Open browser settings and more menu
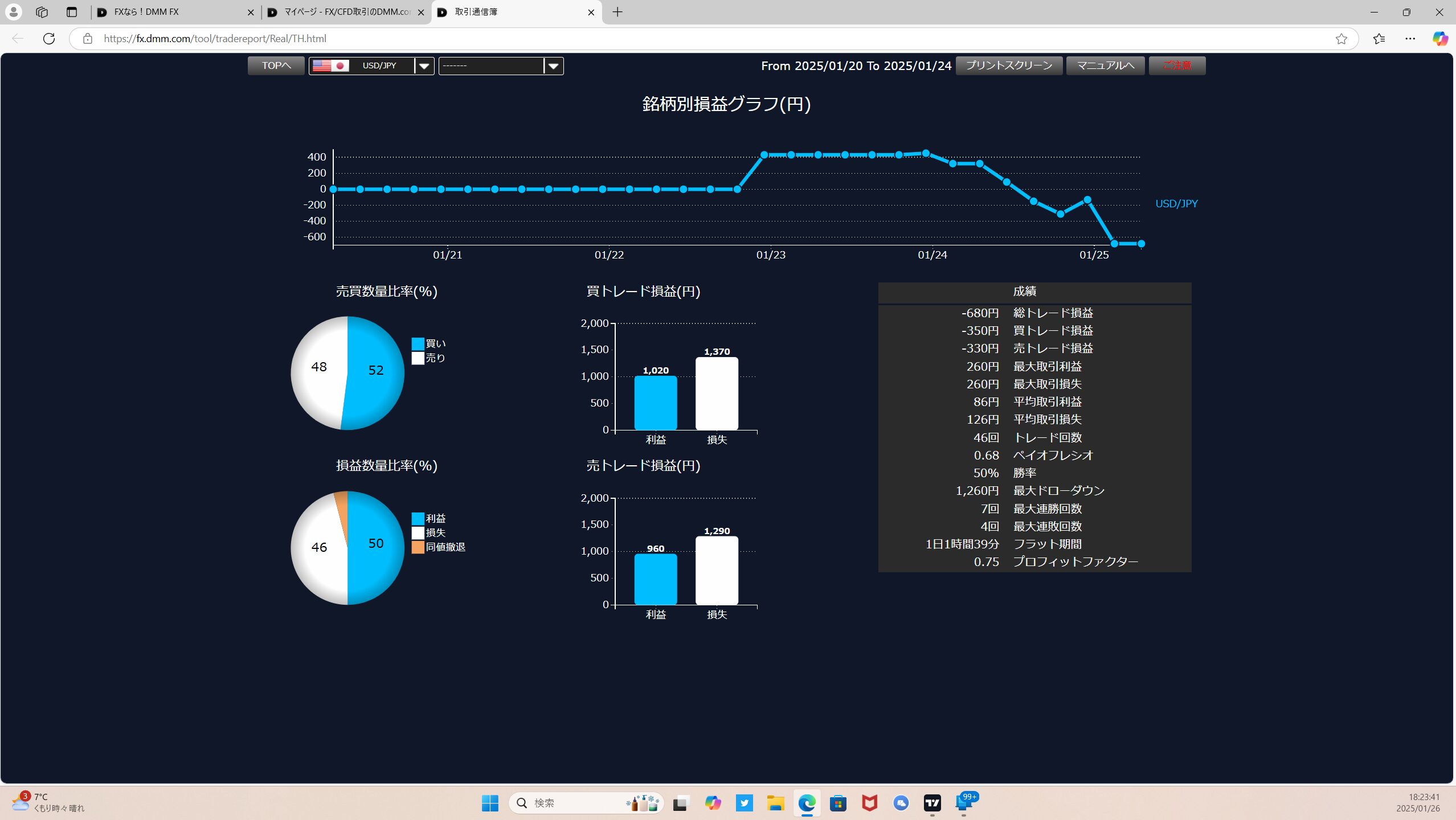1456x820 pixels. pos(1410,39)
